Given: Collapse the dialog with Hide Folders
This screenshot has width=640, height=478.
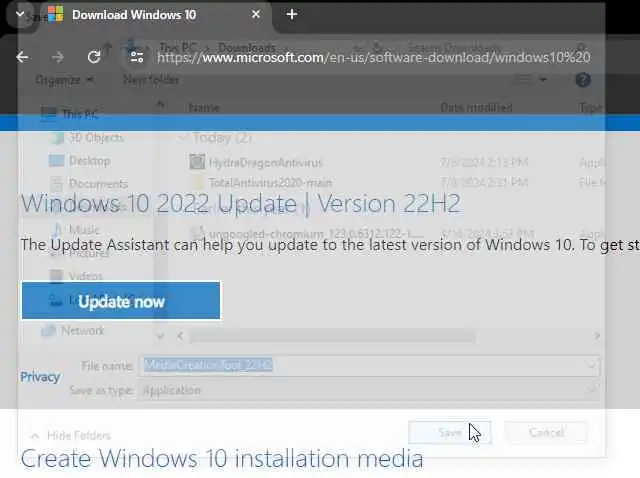Looking at the screenshot, I should pos(71,436).
